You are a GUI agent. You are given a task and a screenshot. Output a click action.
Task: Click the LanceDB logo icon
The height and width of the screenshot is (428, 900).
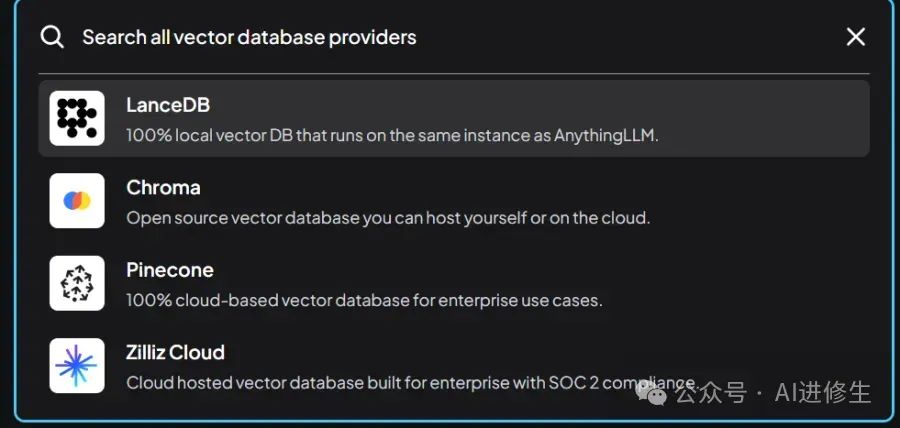[x=77, y=118]
